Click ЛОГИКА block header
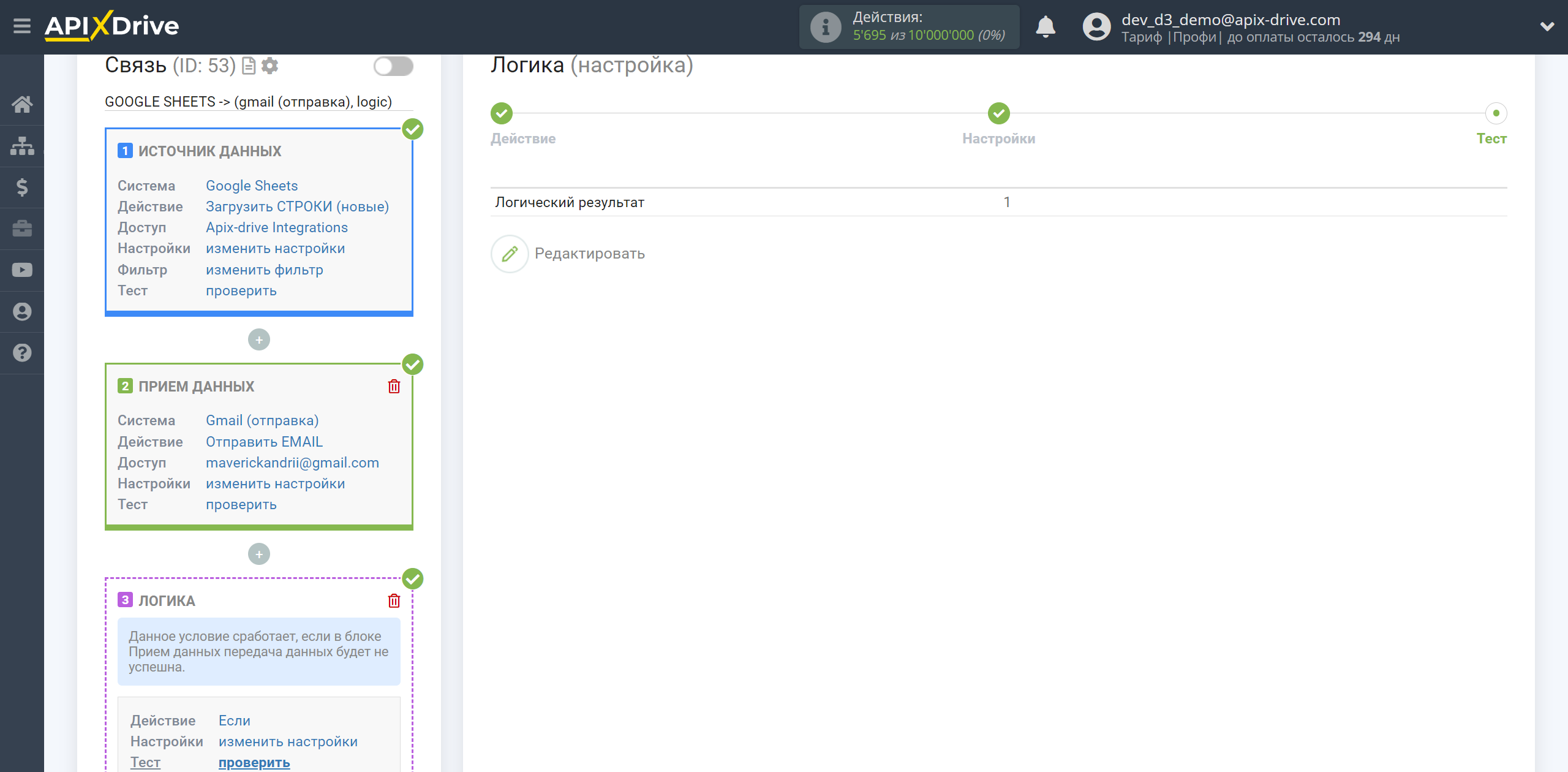 167,601
